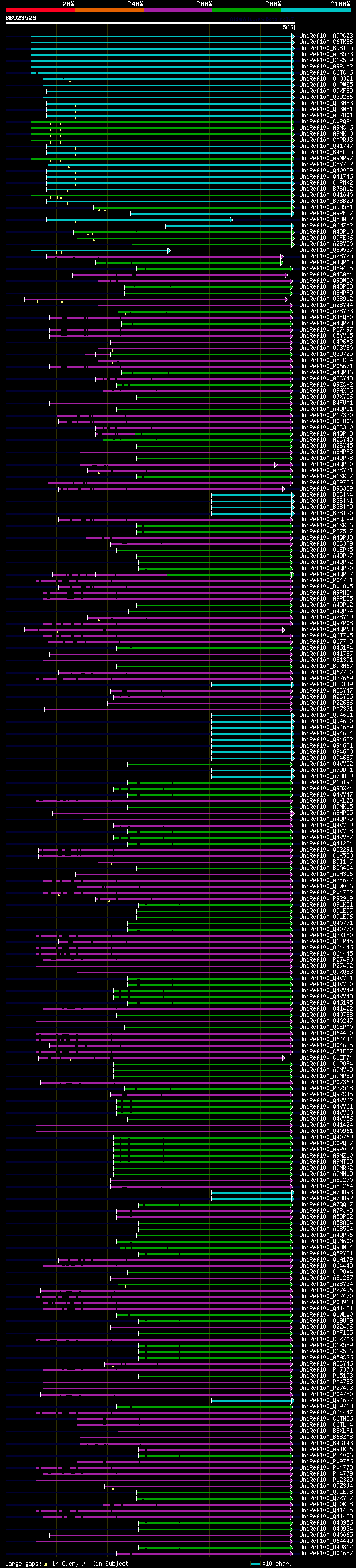The height and width of the screenshot is (1568, 356).
Task: Click the cyan alignment bar for UniRef100_Q8W537
Action: 101,250
